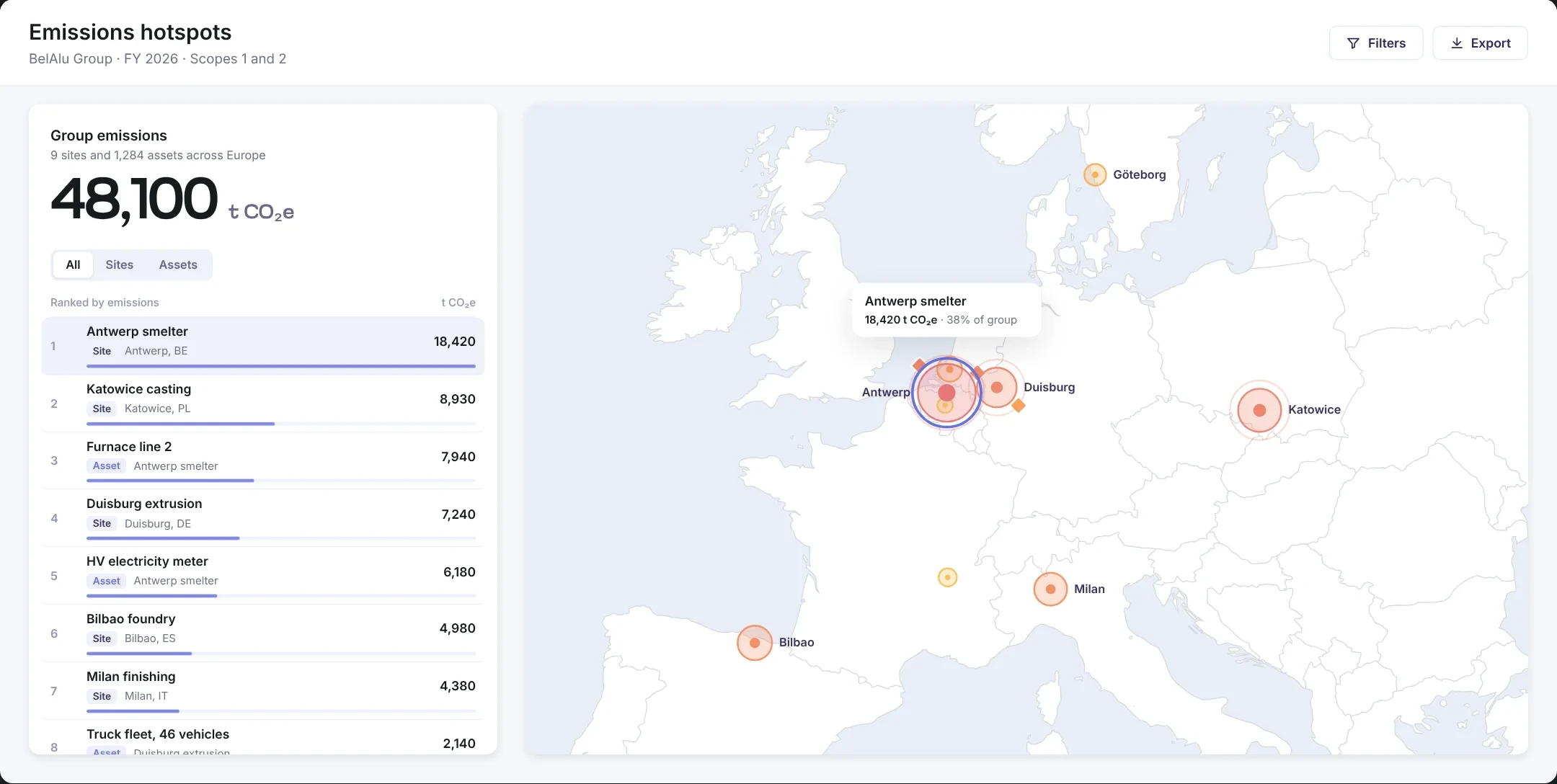Click the Göteborg map label
1557x784 pixels.
coord(1139,174)
